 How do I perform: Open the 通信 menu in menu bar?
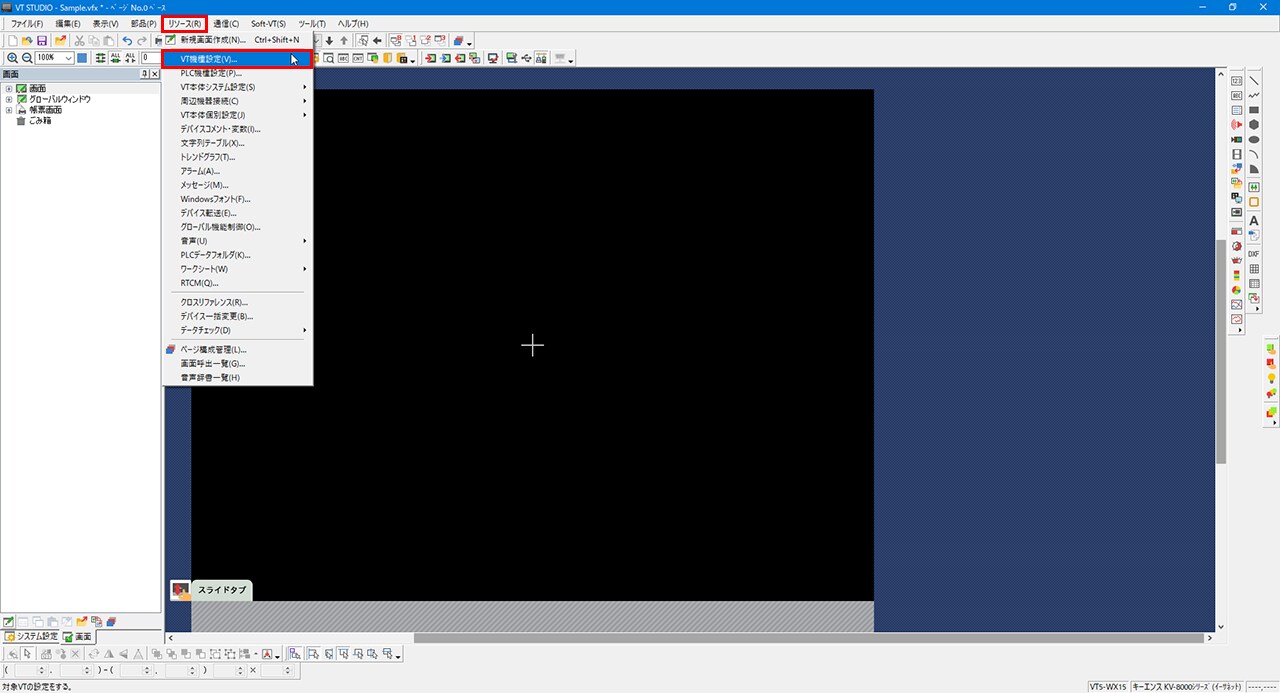coord(226,23)
